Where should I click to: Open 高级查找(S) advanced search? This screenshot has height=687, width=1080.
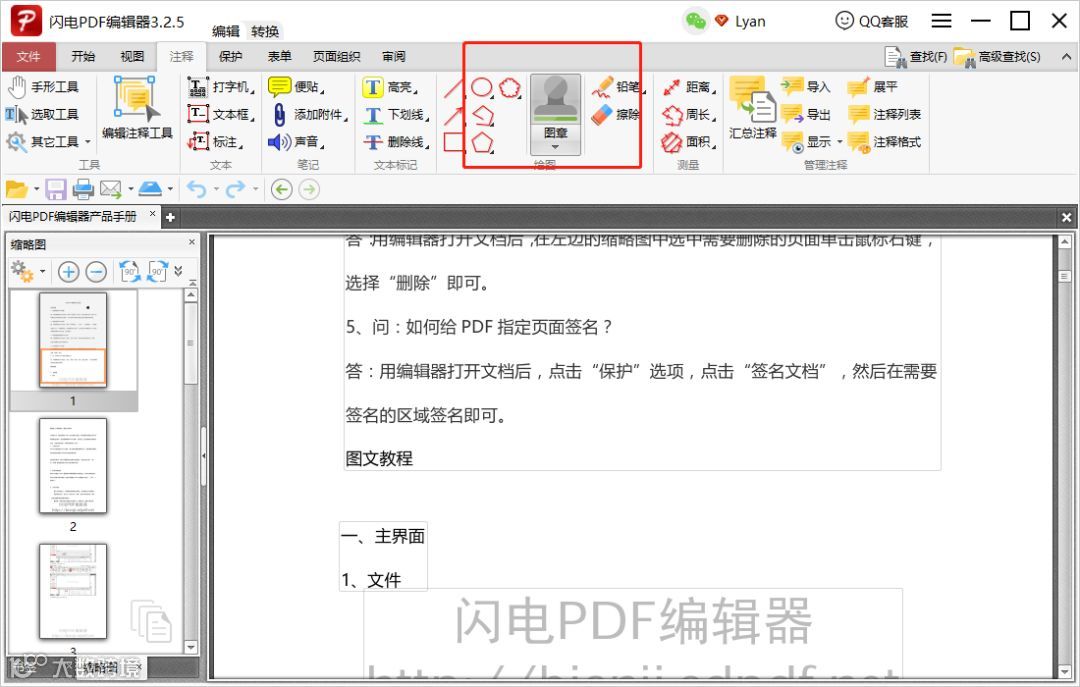point(997,57)
